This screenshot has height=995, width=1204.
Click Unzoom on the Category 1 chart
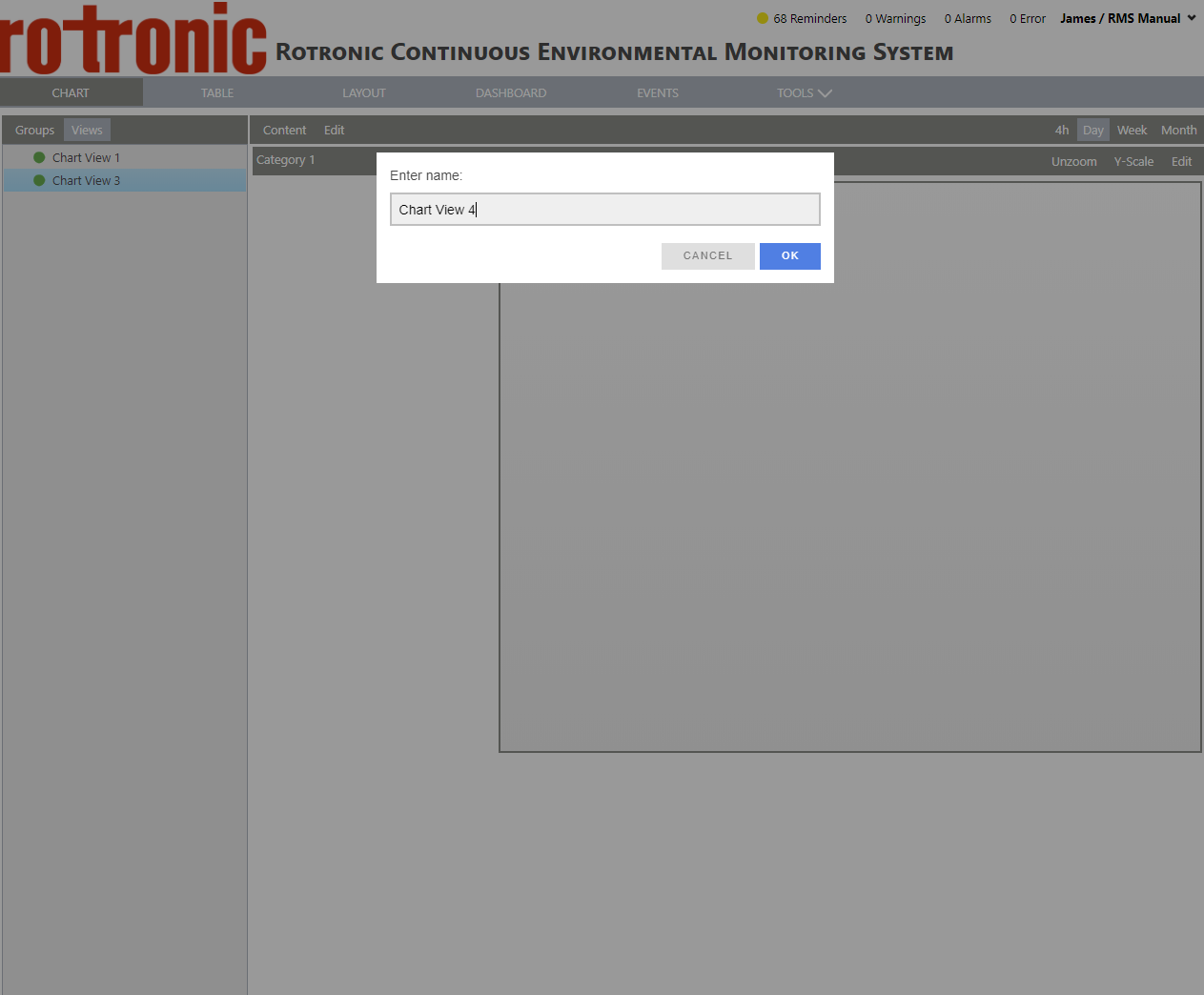(1074, 161)
